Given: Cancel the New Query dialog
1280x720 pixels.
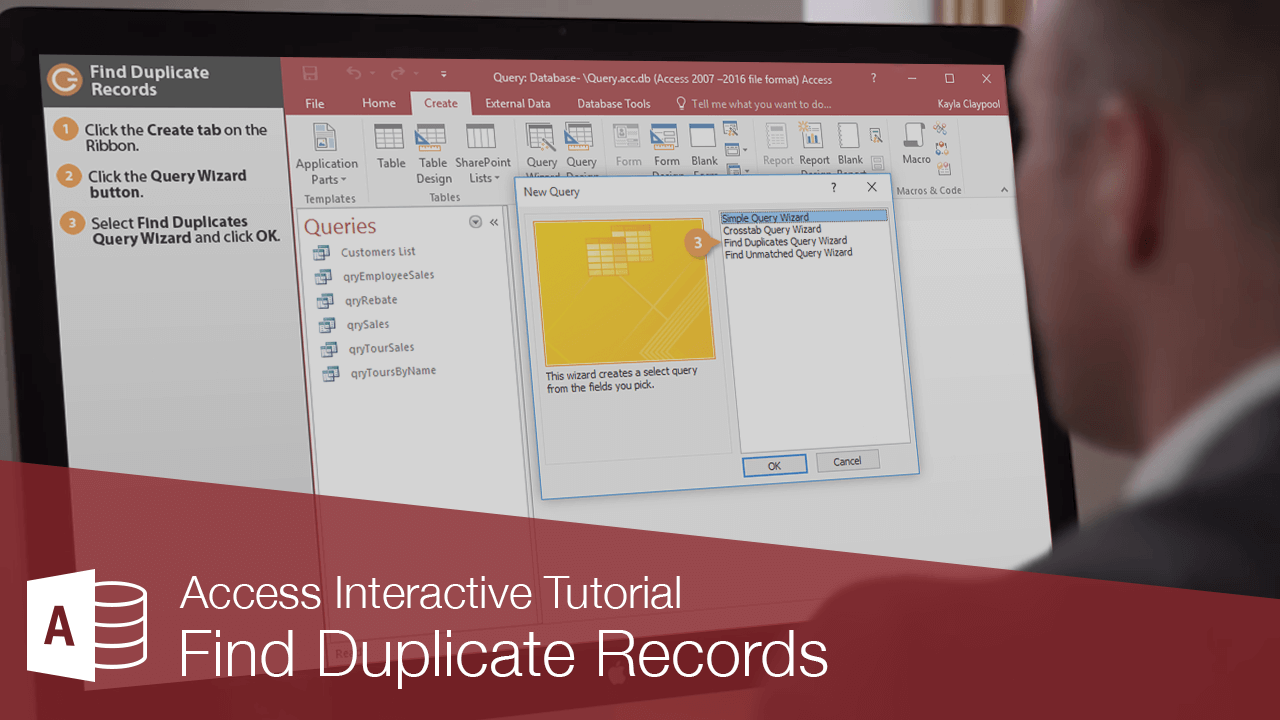Looking at the screenshot, I should tap(847, 461).
